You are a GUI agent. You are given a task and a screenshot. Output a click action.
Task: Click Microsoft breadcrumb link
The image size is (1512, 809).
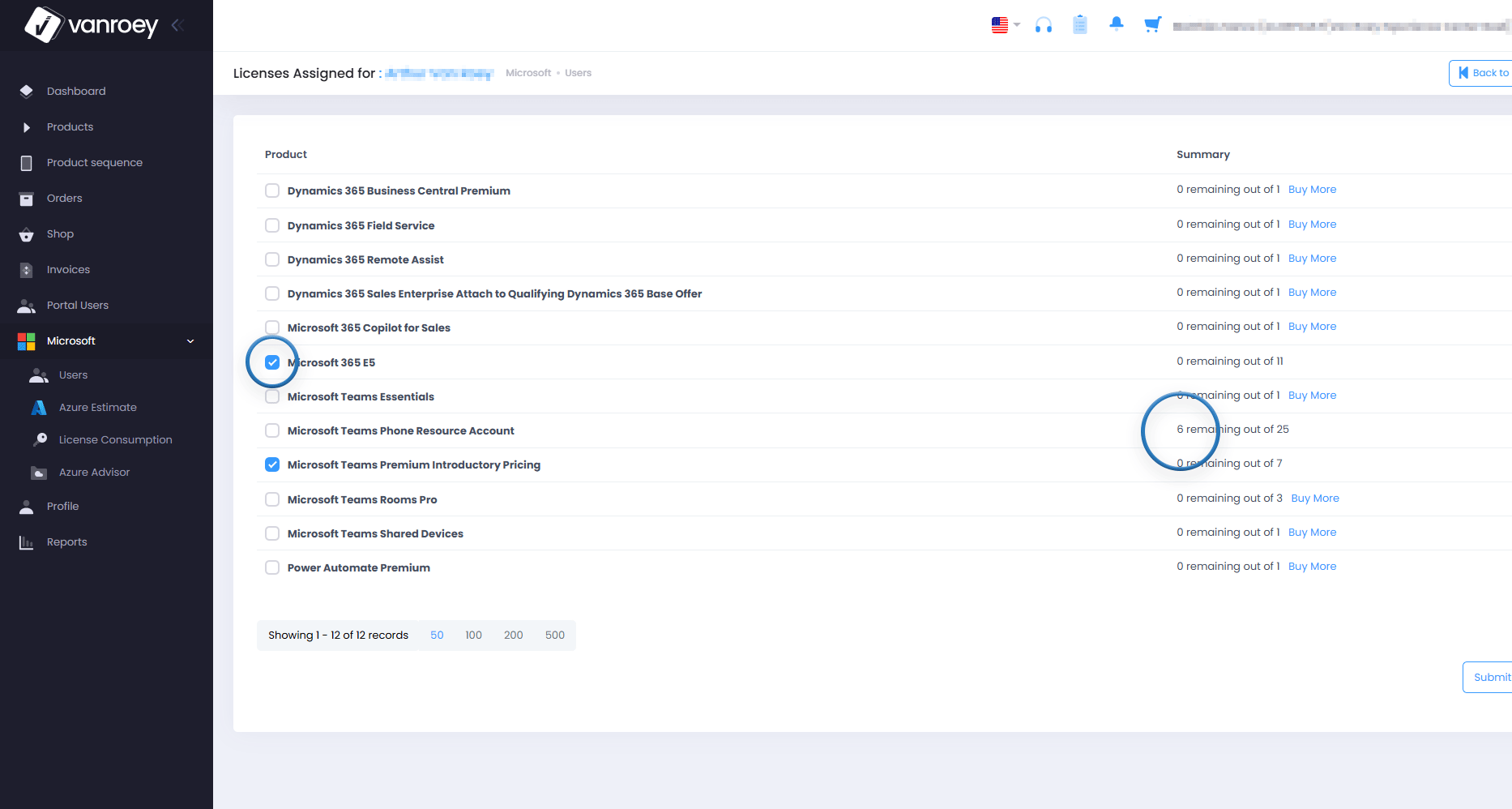click(x=528, y=73)
